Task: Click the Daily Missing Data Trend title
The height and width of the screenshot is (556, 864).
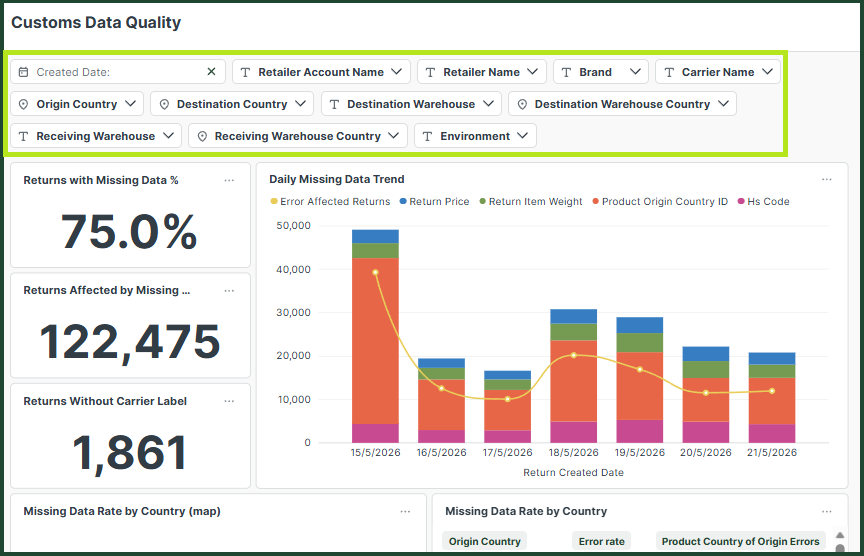Action: (337, 179)
